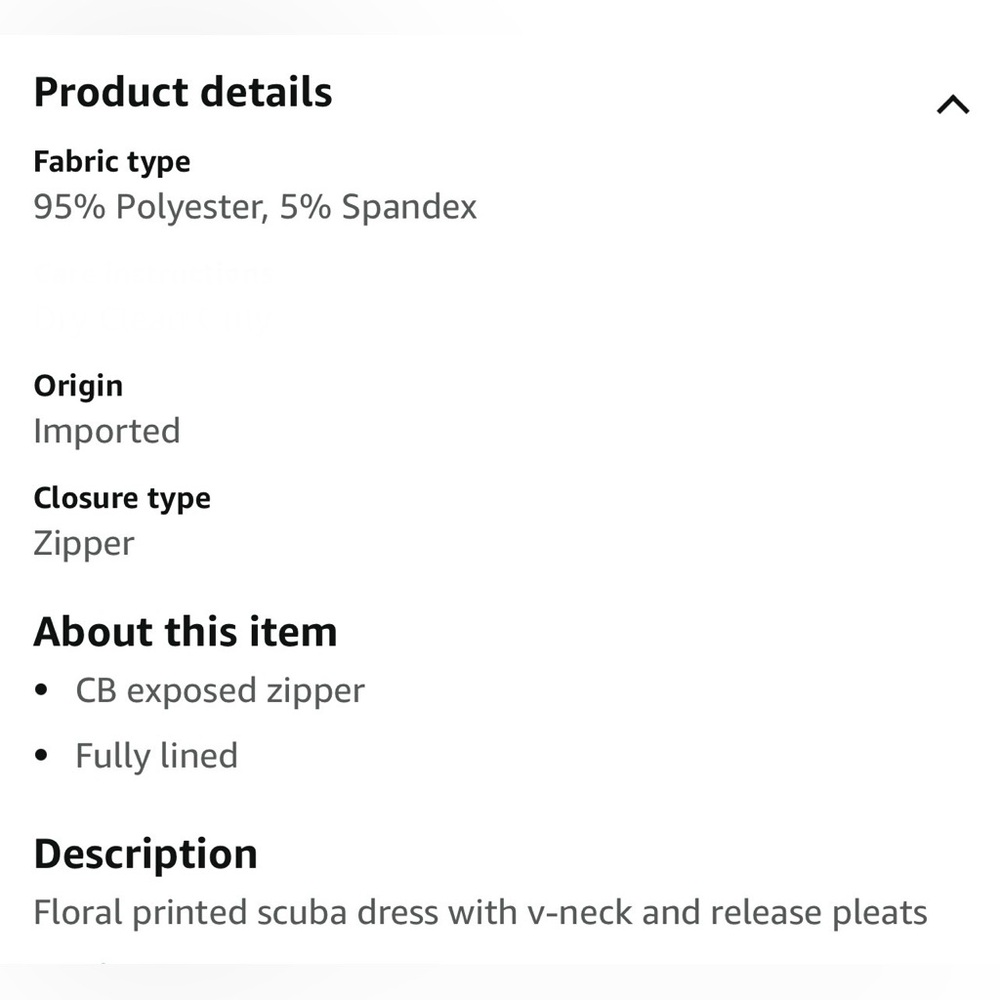Viewport: 1000px width, 1000px height.
Task: Click the About this item heading
Action: pyautogui.click(x=185, y=632)
